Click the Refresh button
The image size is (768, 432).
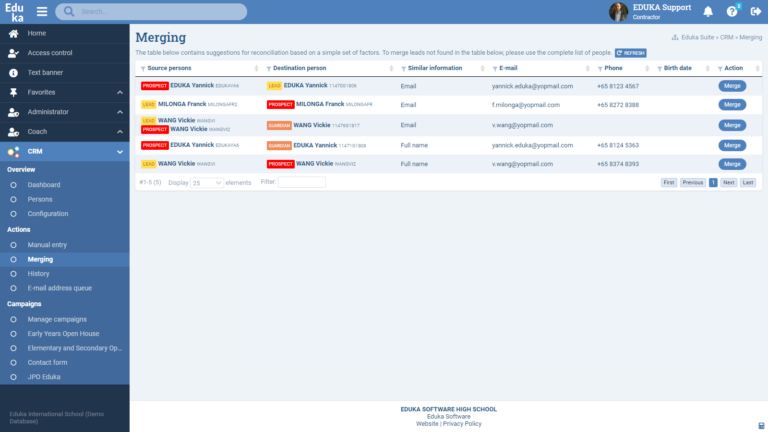click(x=630, y=53)
